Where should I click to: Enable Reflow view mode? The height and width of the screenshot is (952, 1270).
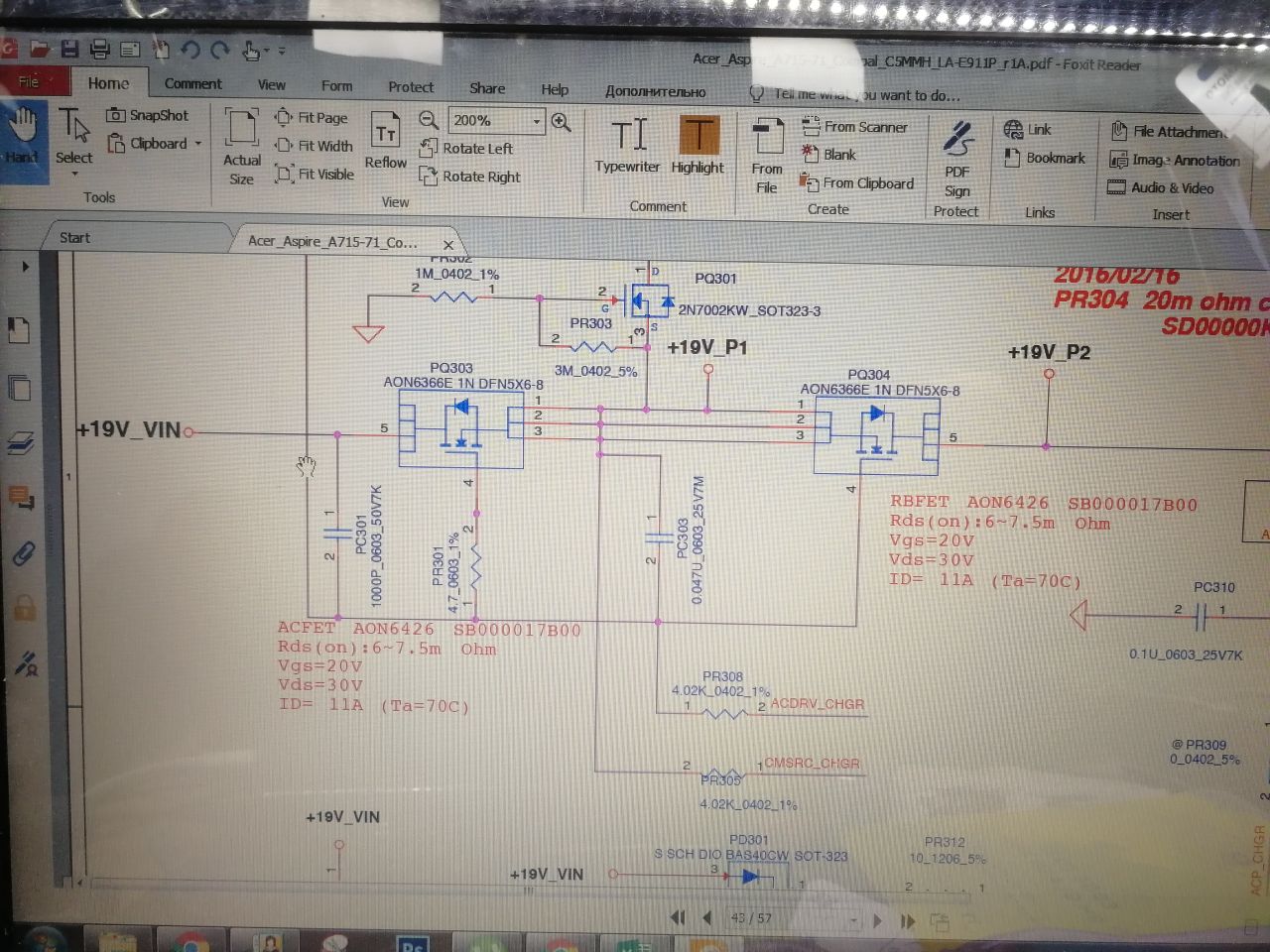(385, 140)
